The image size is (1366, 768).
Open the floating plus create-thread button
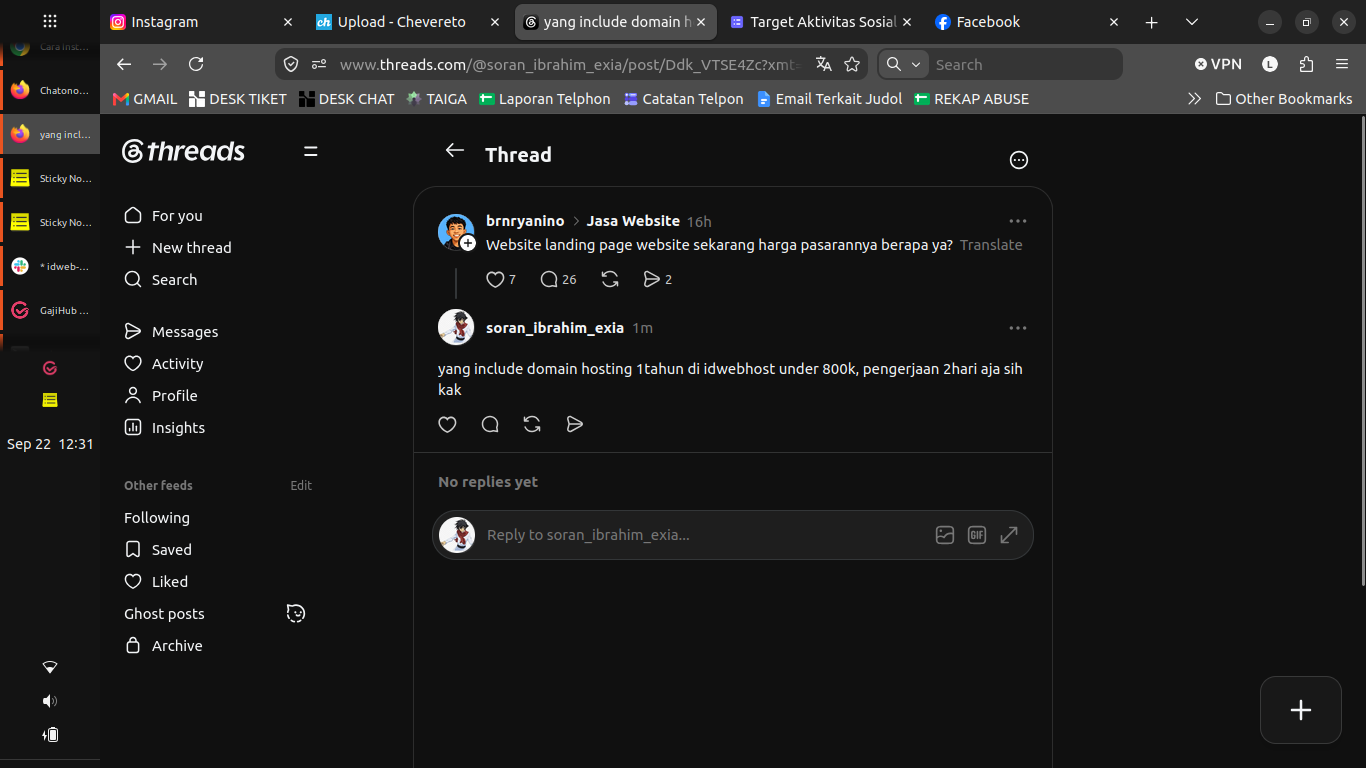[1300, 710]
